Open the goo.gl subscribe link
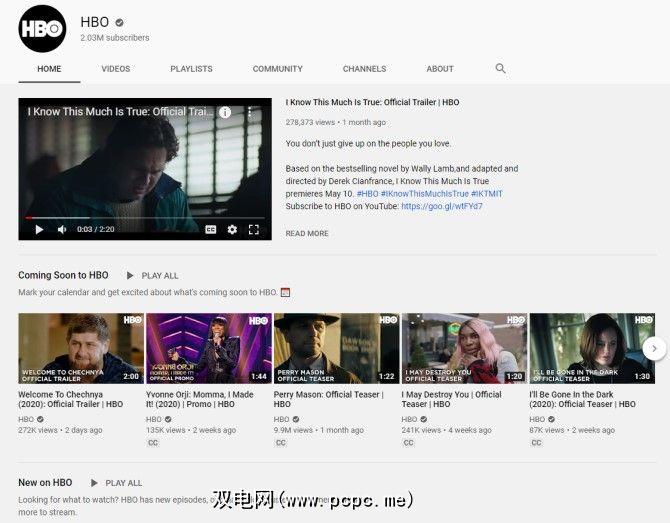 [442, 206]
